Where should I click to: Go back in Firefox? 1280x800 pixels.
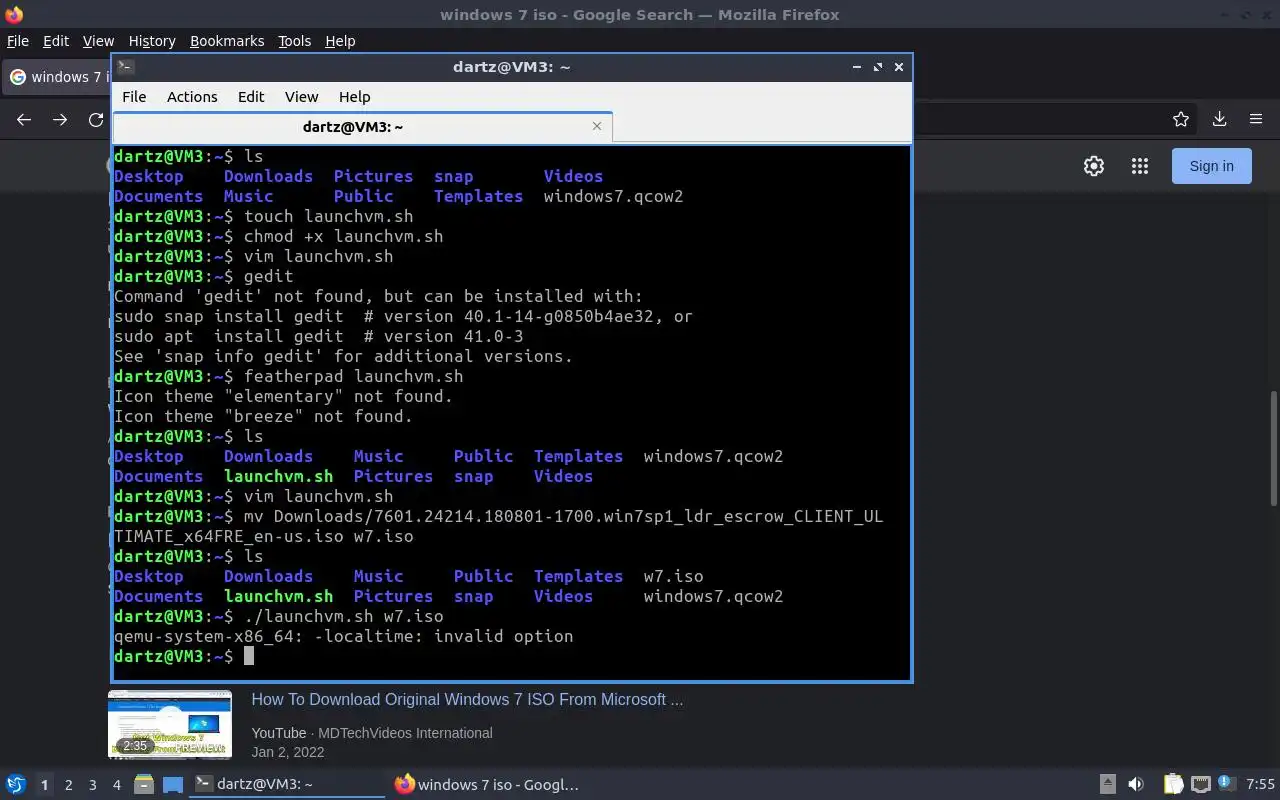(x=24, y=120)
